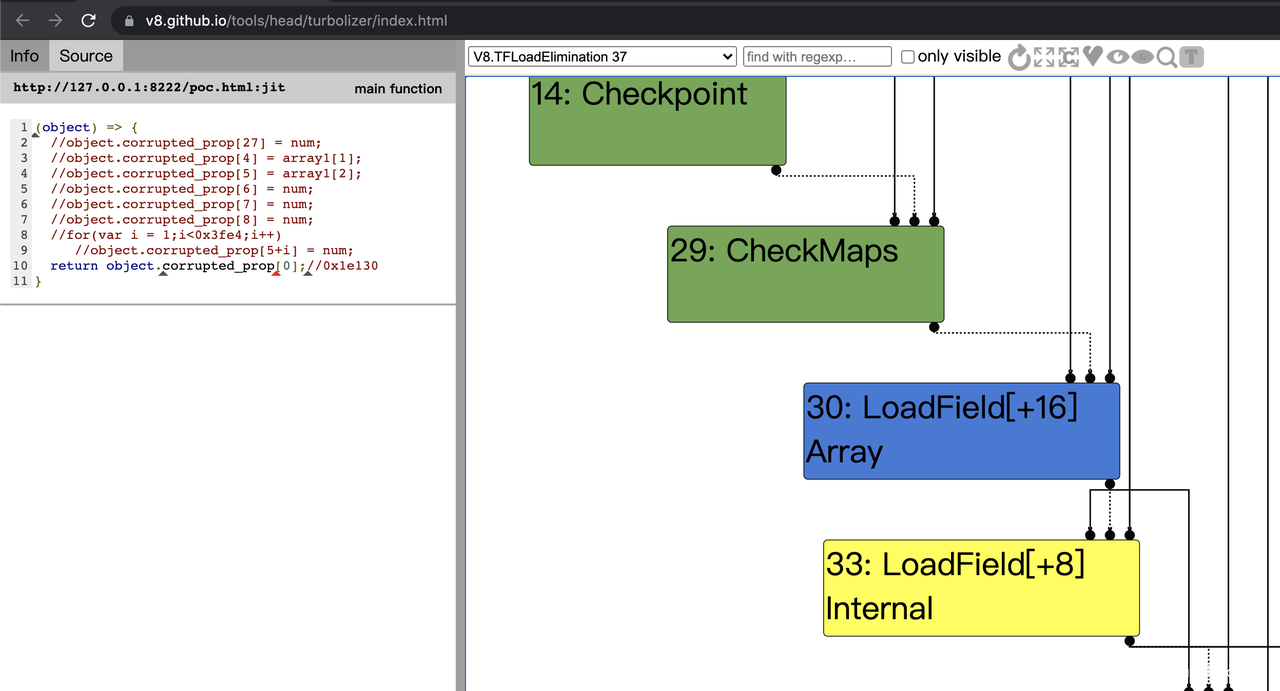Switch to the Info tab

(24, 56)
